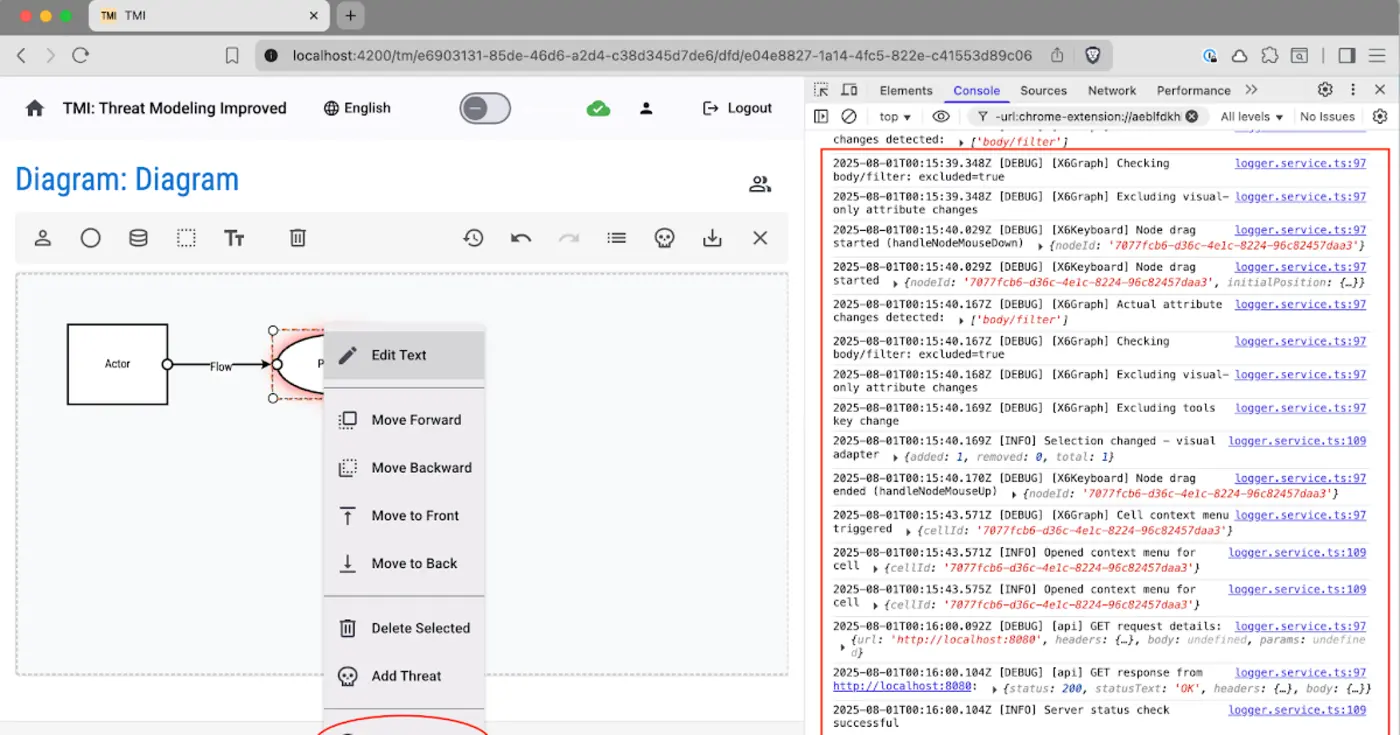
Task: Click the bookmark icon beside address bar
Action: tap(232, 56)
